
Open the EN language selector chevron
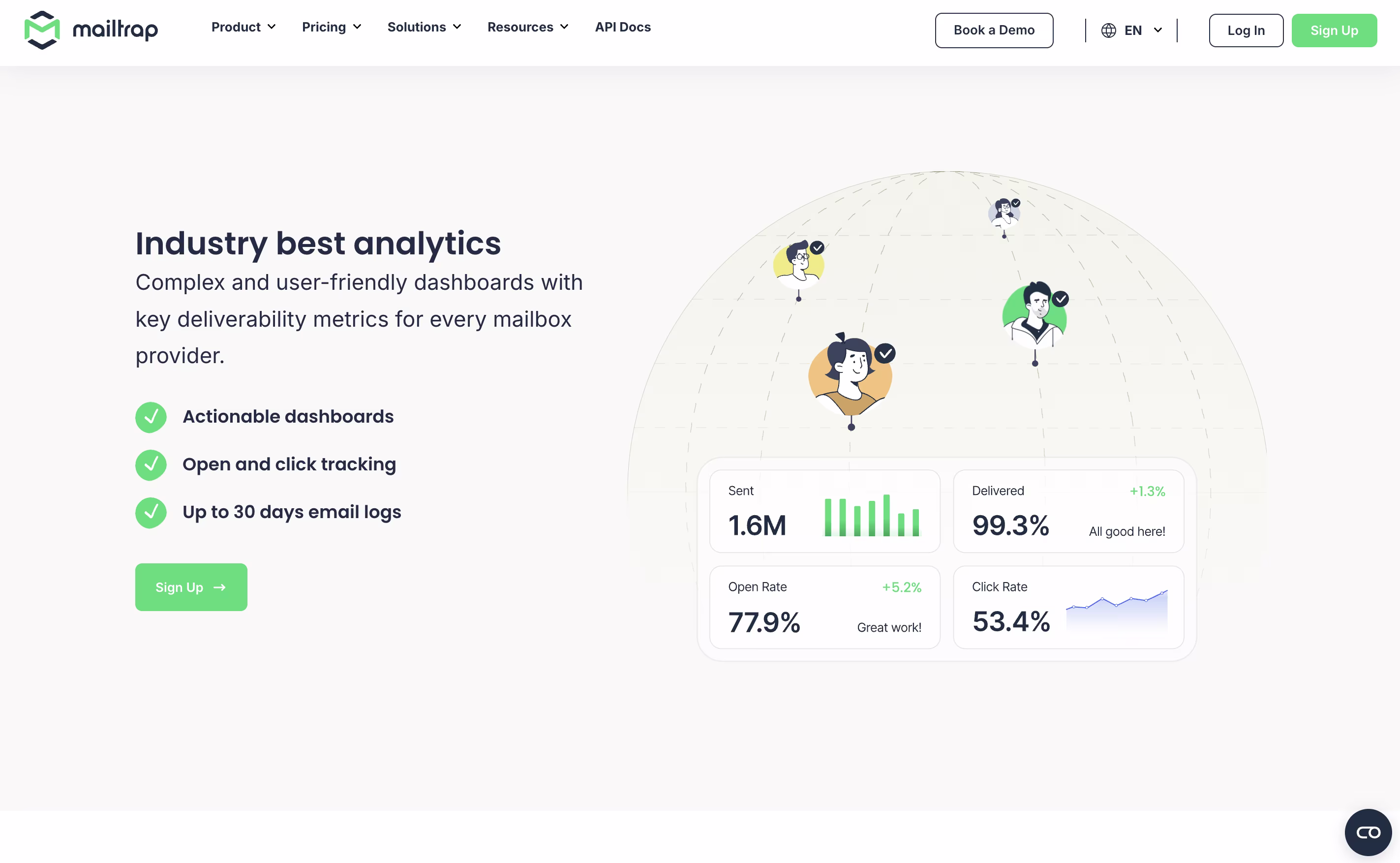(1157, 30)
